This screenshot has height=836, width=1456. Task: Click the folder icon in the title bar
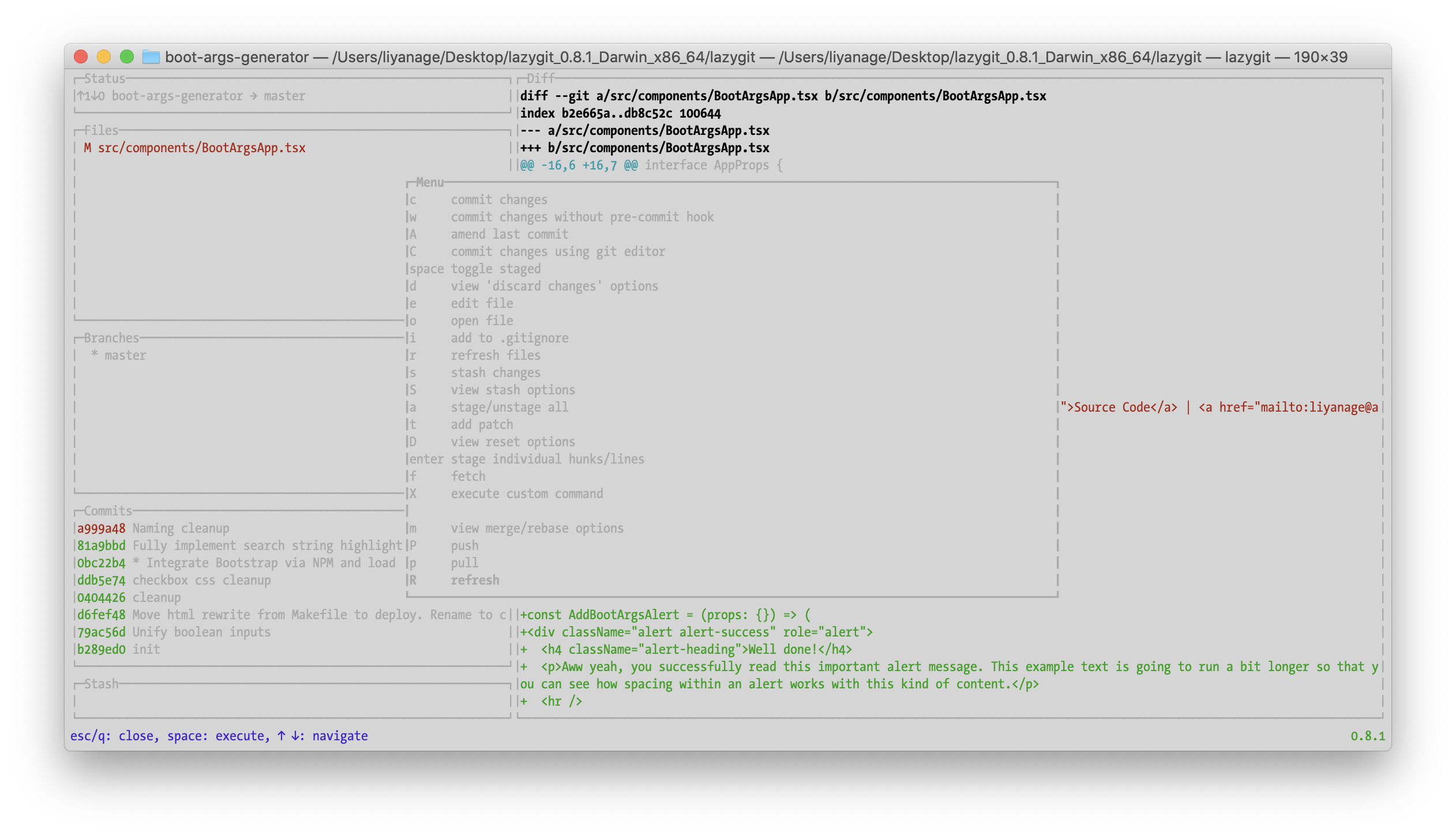(151, 57)
